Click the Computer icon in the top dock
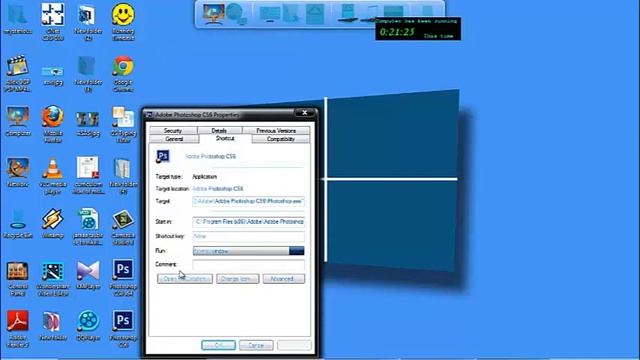Image resolution: width=640 pixels, height=360 pixels. pyautogui.click(x=213, y=14)
